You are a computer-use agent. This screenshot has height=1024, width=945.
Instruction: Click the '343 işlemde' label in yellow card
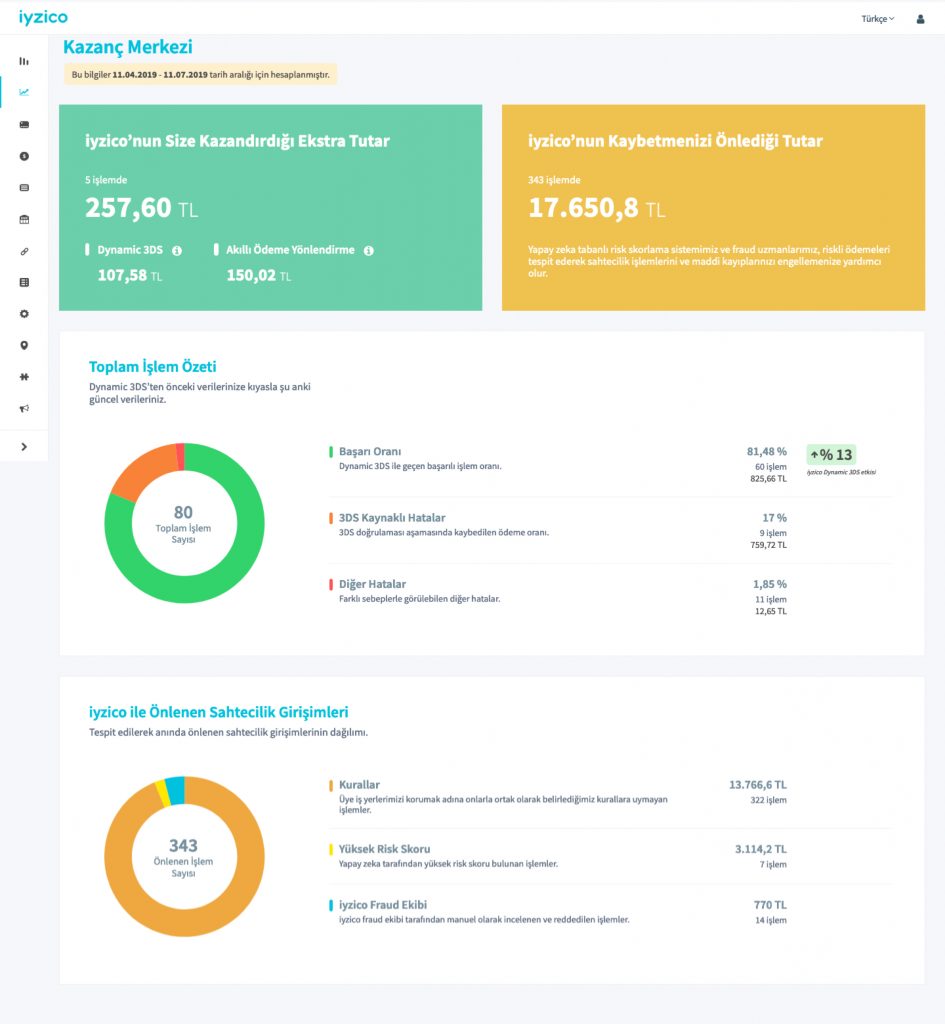click(x=554, y=180)
